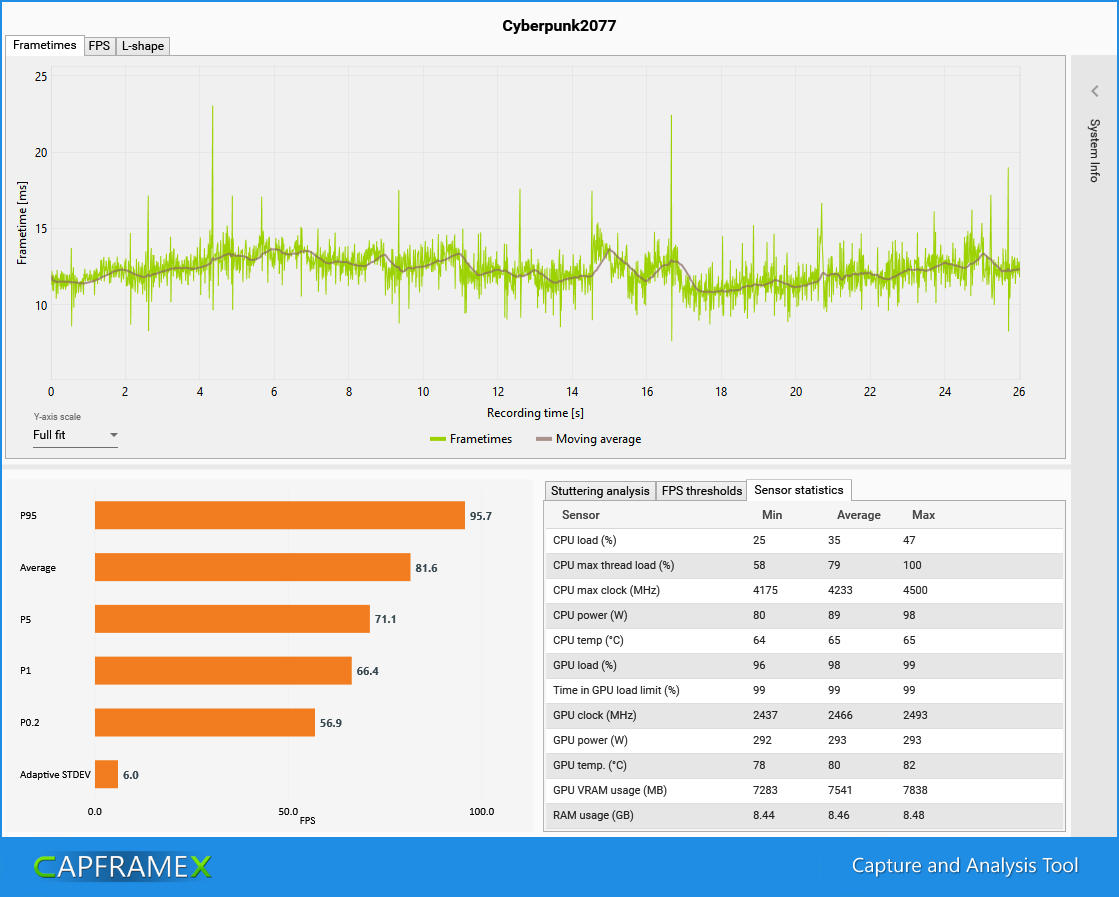Click the Average column header in sensor table
Image resolution: width=1119 pixels, height=897 pixels.
[859, 515]
